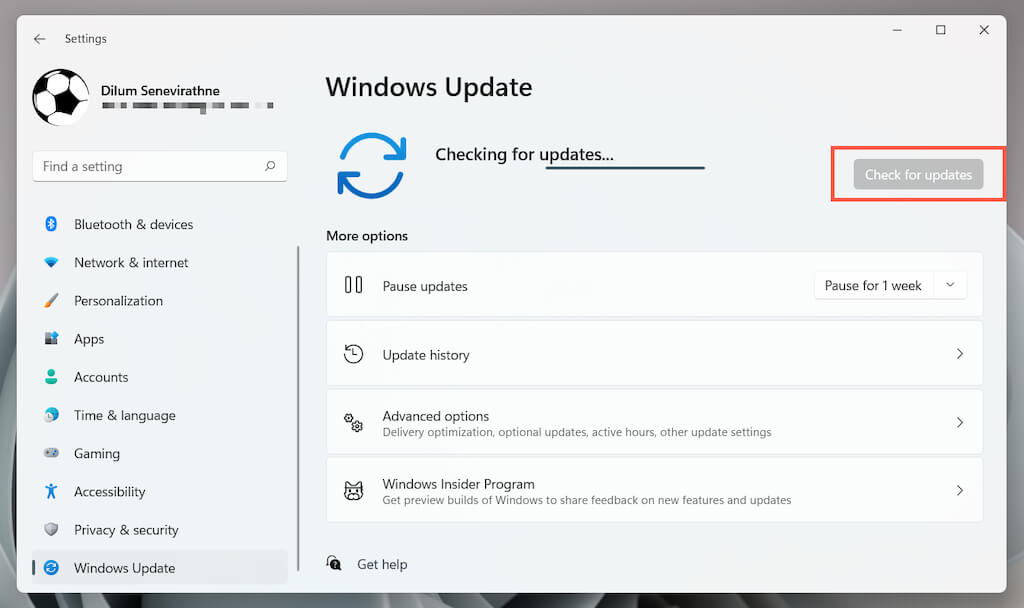Click the large update sync arrows icon
1024x608 pixels.
(x=372, y=166)
